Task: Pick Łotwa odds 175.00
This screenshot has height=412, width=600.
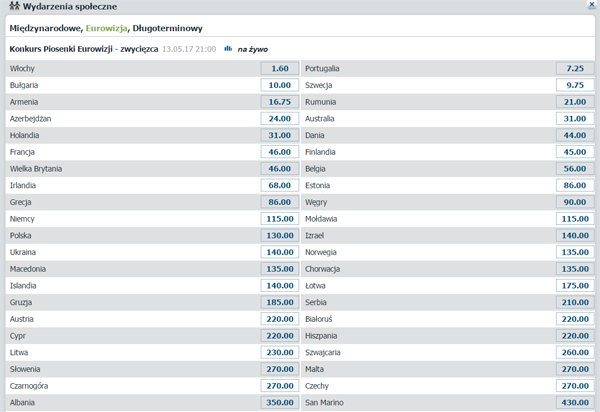Action: tap(575, 286)
